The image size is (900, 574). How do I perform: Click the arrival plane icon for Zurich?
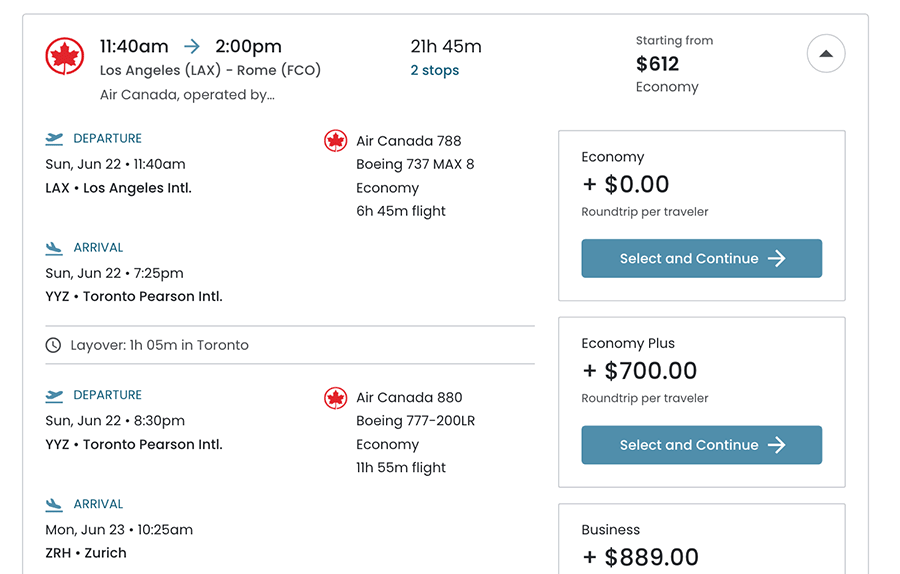pos(55,505)
